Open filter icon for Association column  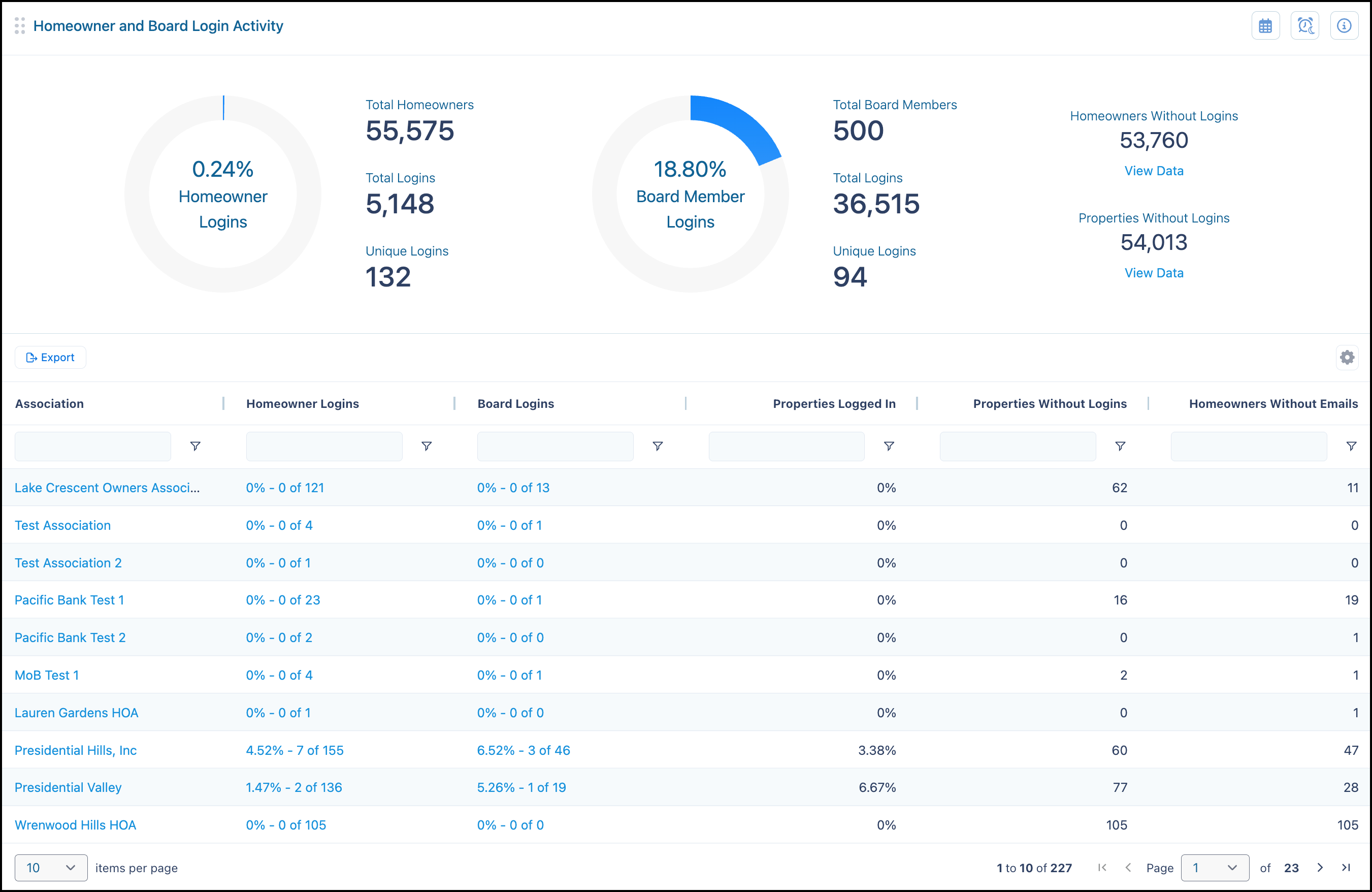click(x=195, y=447)
